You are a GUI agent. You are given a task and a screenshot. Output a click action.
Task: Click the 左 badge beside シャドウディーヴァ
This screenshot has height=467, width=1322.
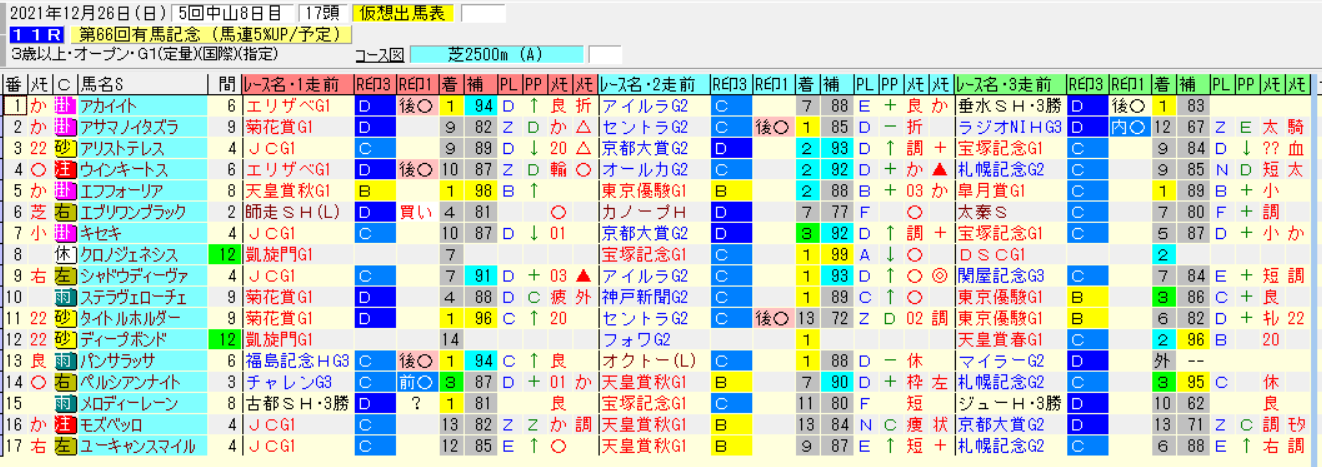(63, 276)
